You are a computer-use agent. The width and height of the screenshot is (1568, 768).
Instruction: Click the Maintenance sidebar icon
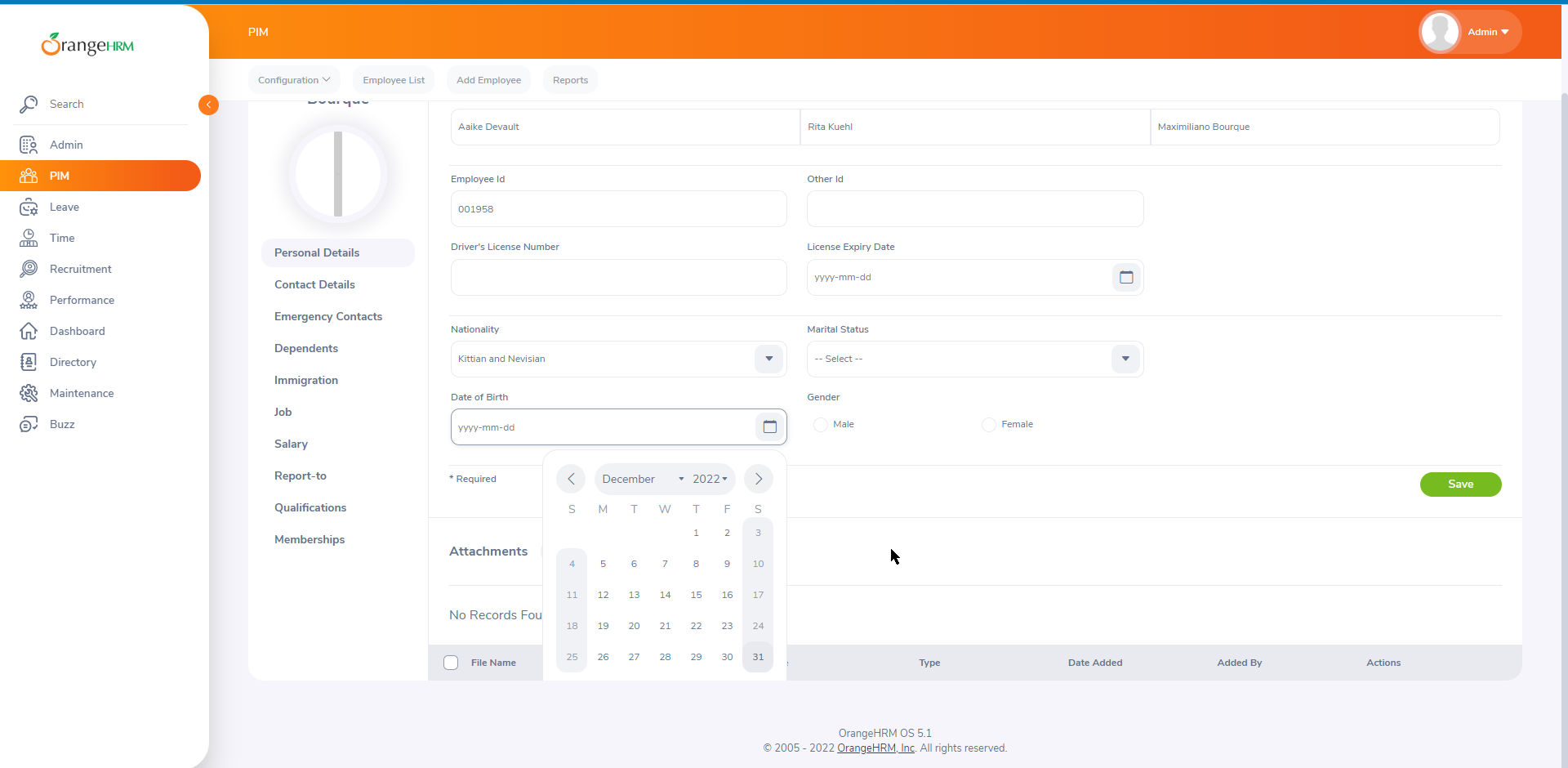click(29, 393)
